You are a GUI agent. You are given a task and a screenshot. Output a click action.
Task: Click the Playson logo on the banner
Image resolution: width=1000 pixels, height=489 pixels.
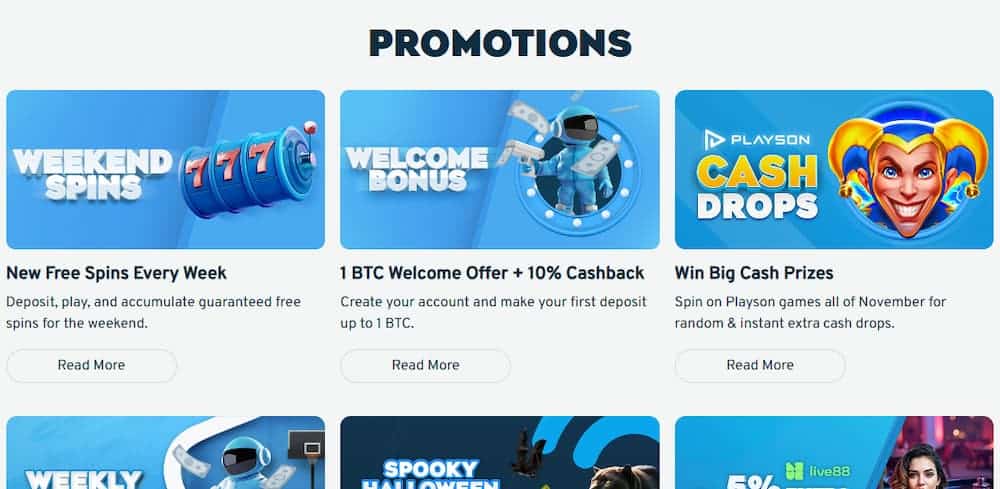coord(756,139)
